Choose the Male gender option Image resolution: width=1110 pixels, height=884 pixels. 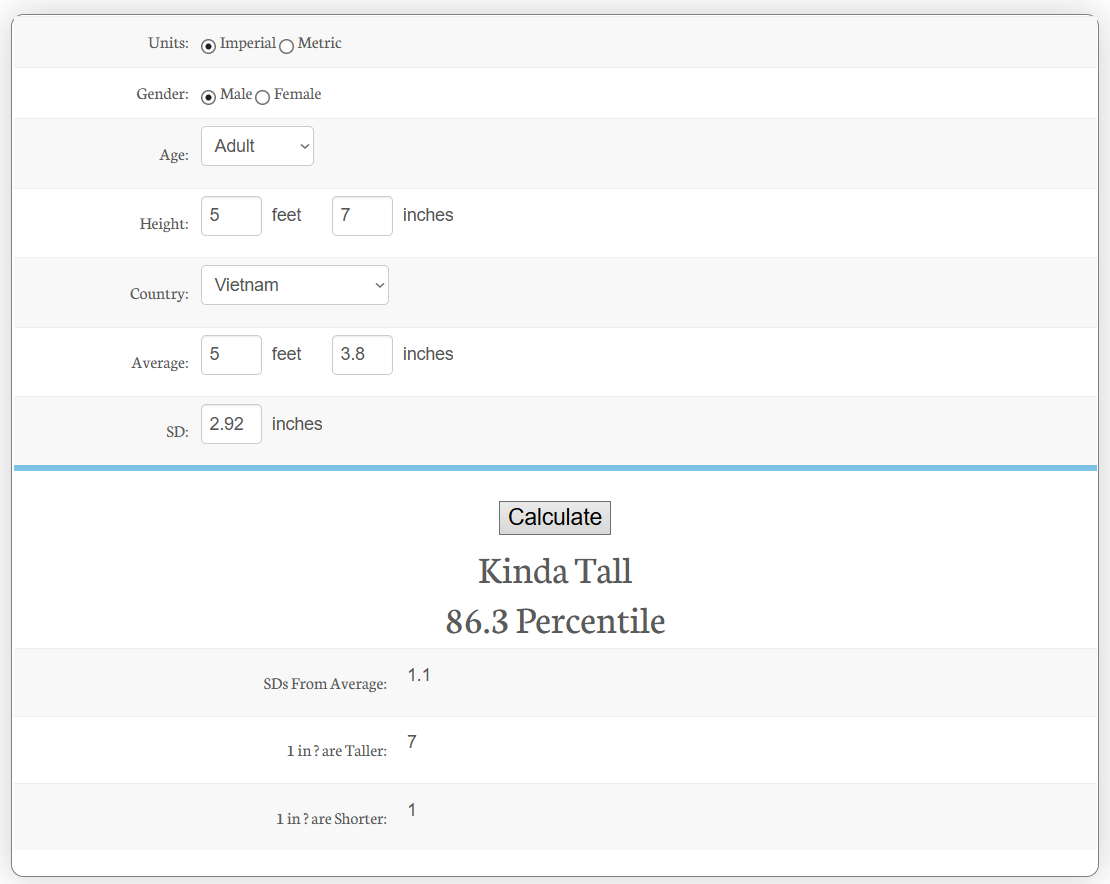click(x=208, y=98)
